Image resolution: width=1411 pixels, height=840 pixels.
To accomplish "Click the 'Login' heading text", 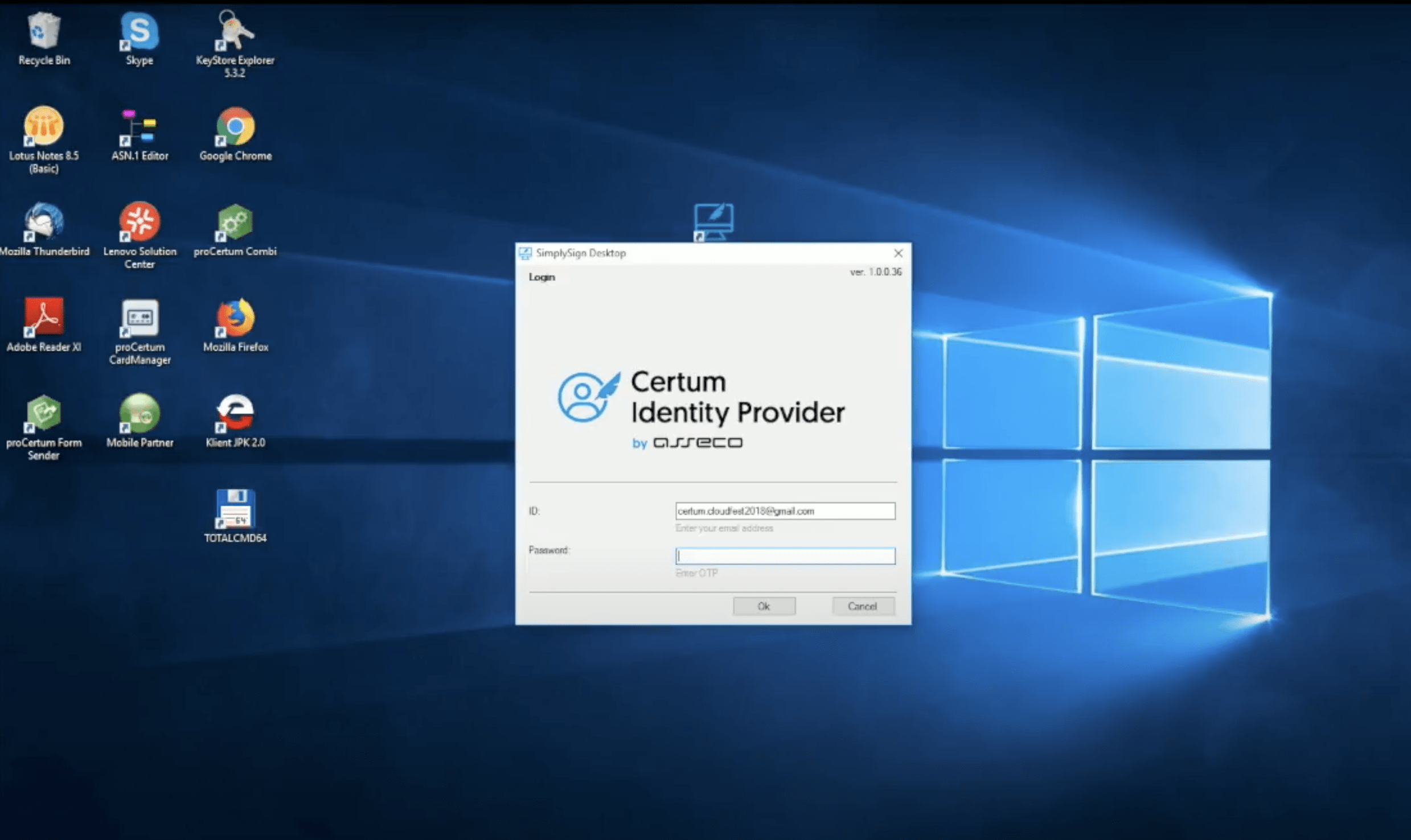I will point(542,277).
